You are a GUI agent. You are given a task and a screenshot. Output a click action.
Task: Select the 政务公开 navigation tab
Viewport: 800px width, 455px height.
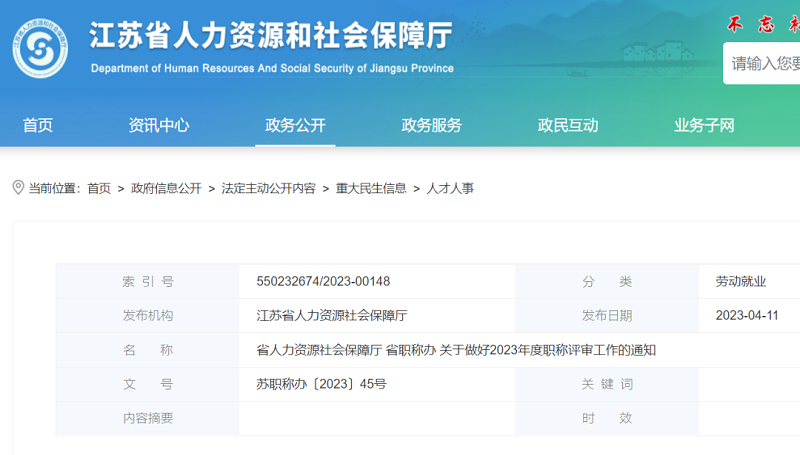tap(295, 125)
